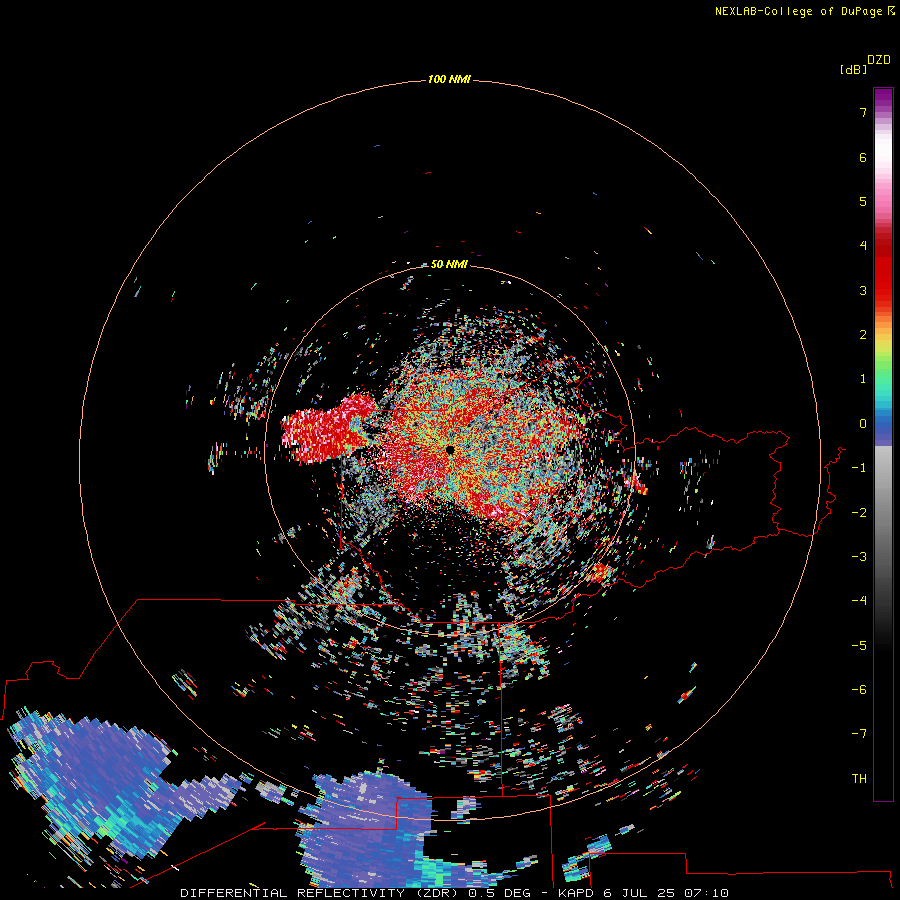Click the DIFFERENTIAL REFLECTIVITY (ZDR) product title
The image size is (900, 900).
coord(321,893)
